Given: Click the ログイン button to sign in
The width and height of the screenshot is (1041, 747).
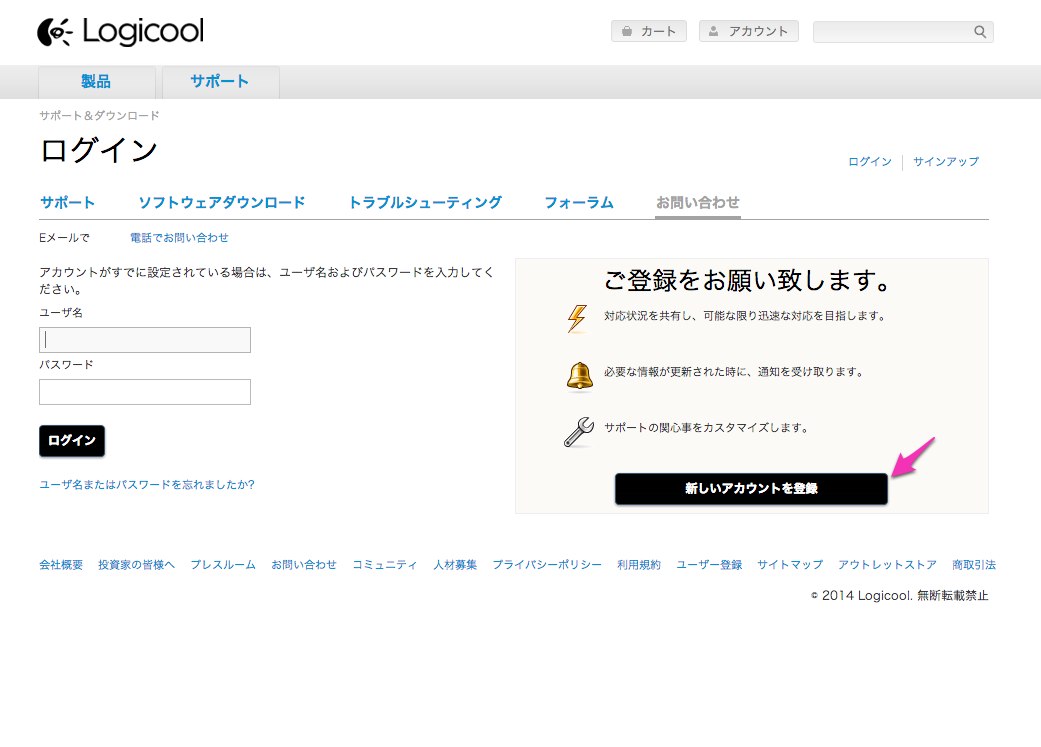Looking at the screenshot, I should click(x=71, y=441).
